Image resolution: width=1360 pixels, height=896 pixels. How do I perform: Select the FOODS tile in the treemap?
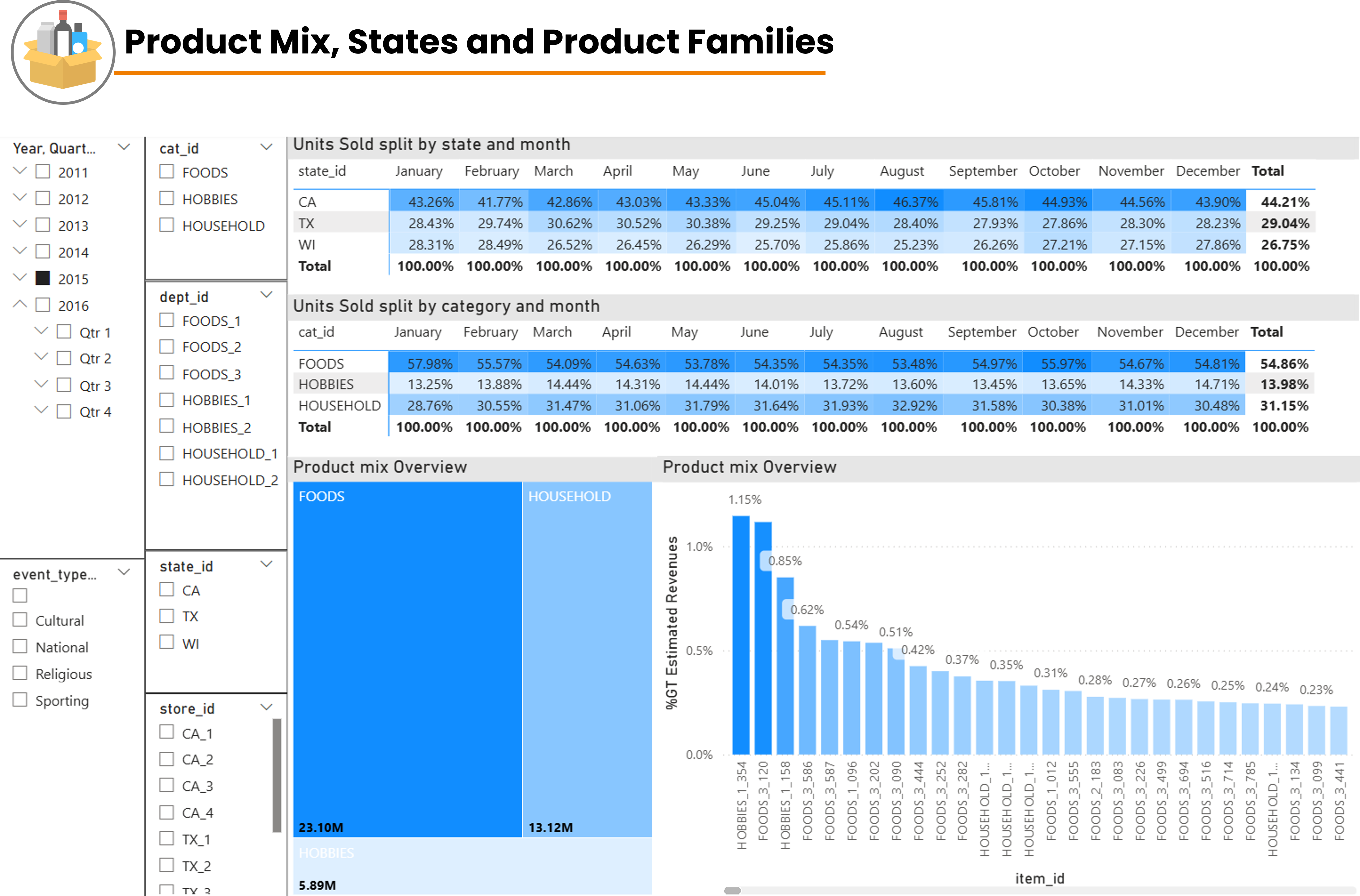(x=407, y=657)
